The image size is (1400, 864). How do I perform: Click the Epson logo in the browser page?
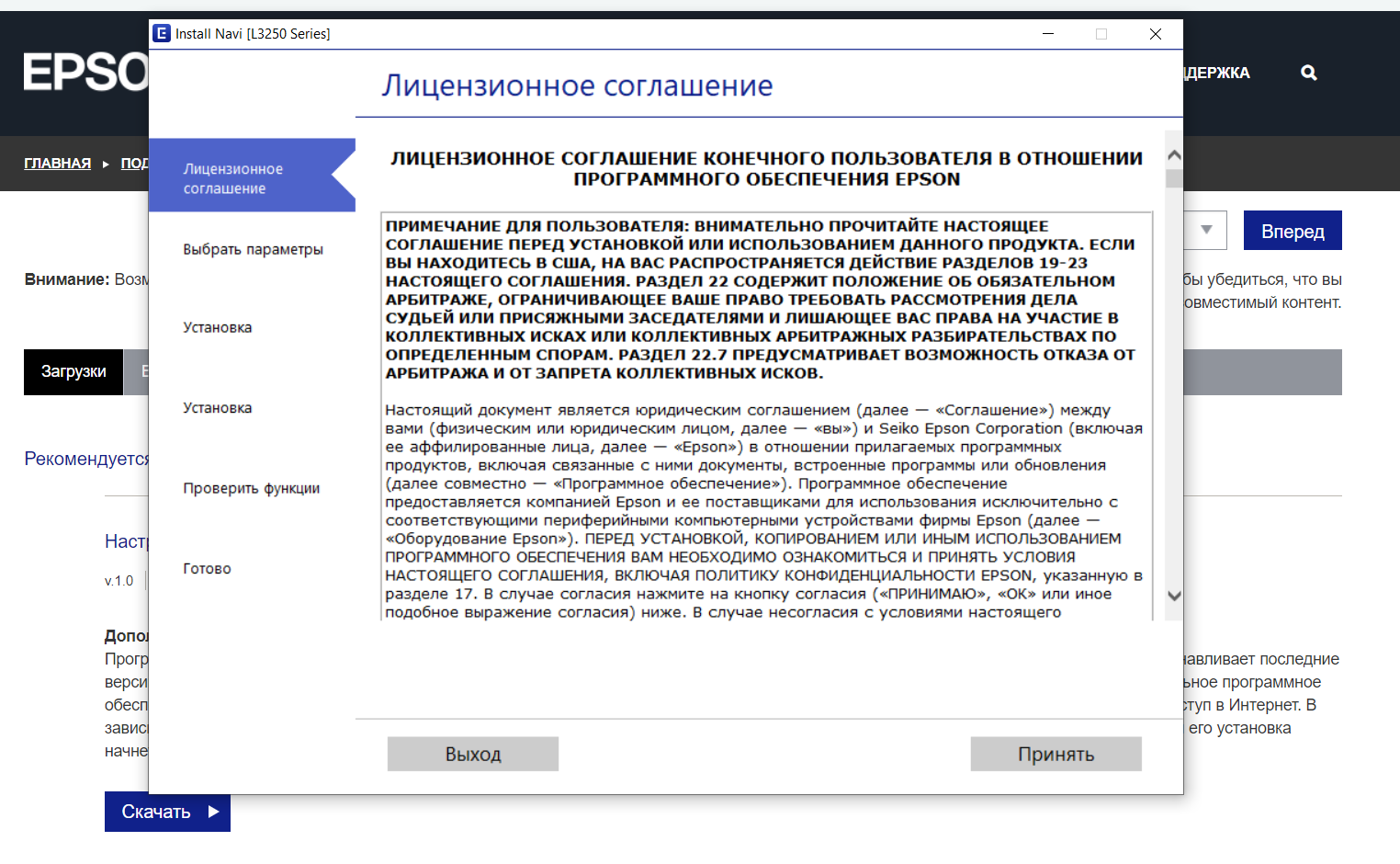[x=86, y=72]
